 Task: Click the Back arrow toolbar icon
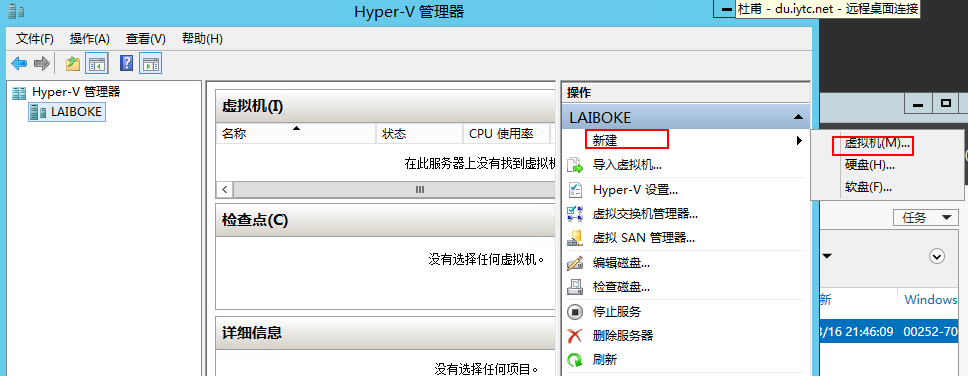19,63
